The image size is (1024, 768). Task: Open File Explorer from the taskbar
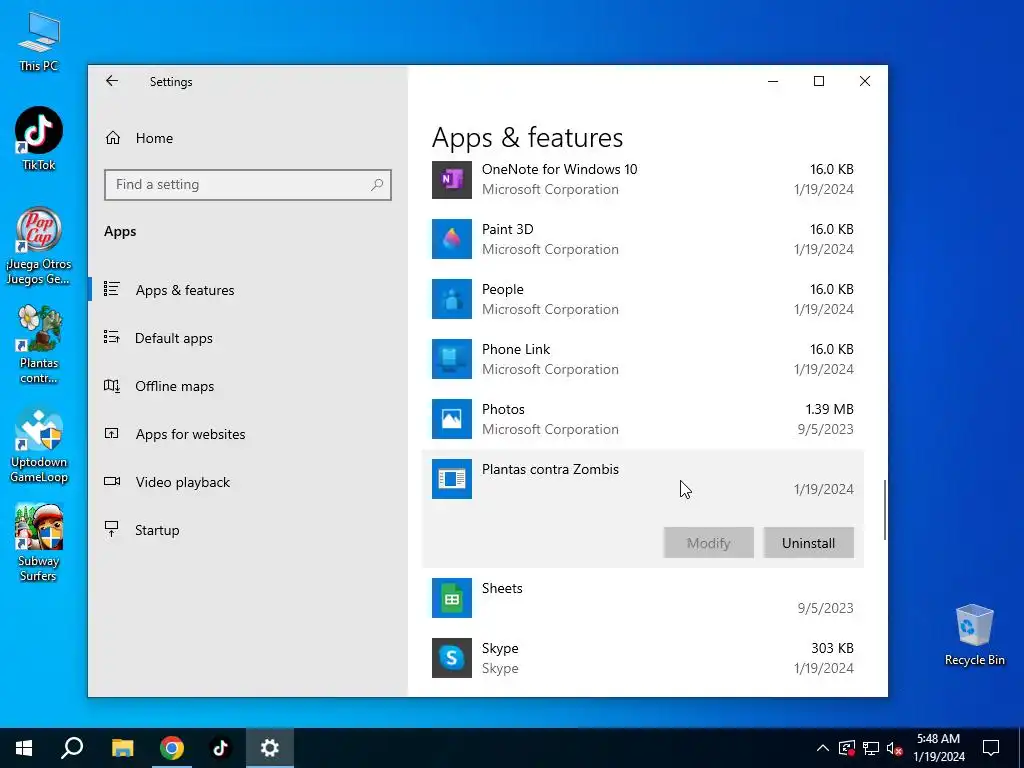pyautogui.click(x=122, y=748)
